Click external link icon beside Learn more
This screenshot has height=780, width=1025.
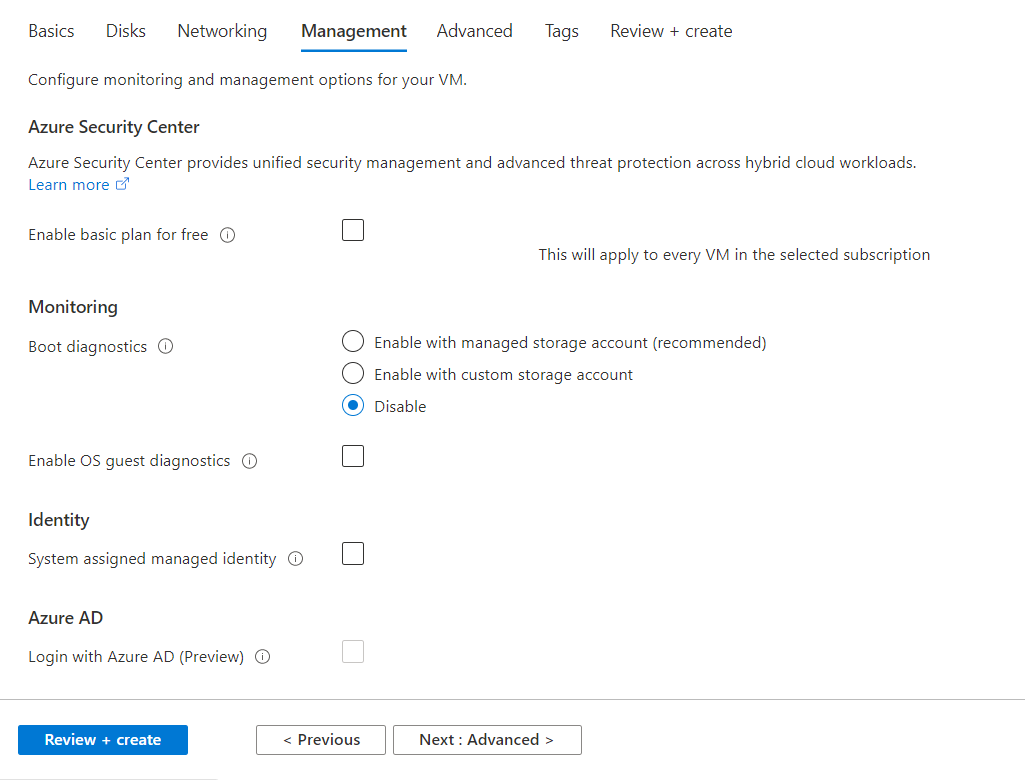pos(123,185)
